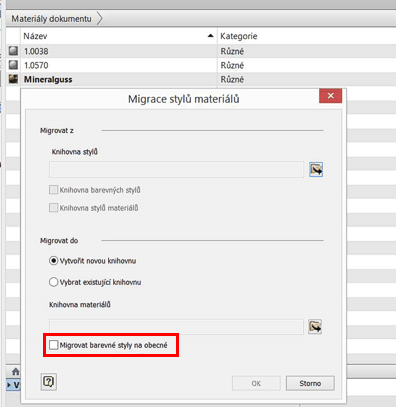The height and width of the screenshot is (407, 396).
Task: Close the Migrace stylů materiálů dialog
Action: (x=330, y=96)
